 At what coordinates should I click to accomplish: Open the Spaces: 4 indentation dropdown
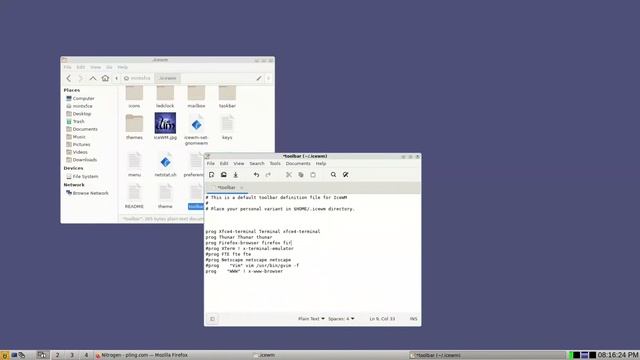coord(341,319)
